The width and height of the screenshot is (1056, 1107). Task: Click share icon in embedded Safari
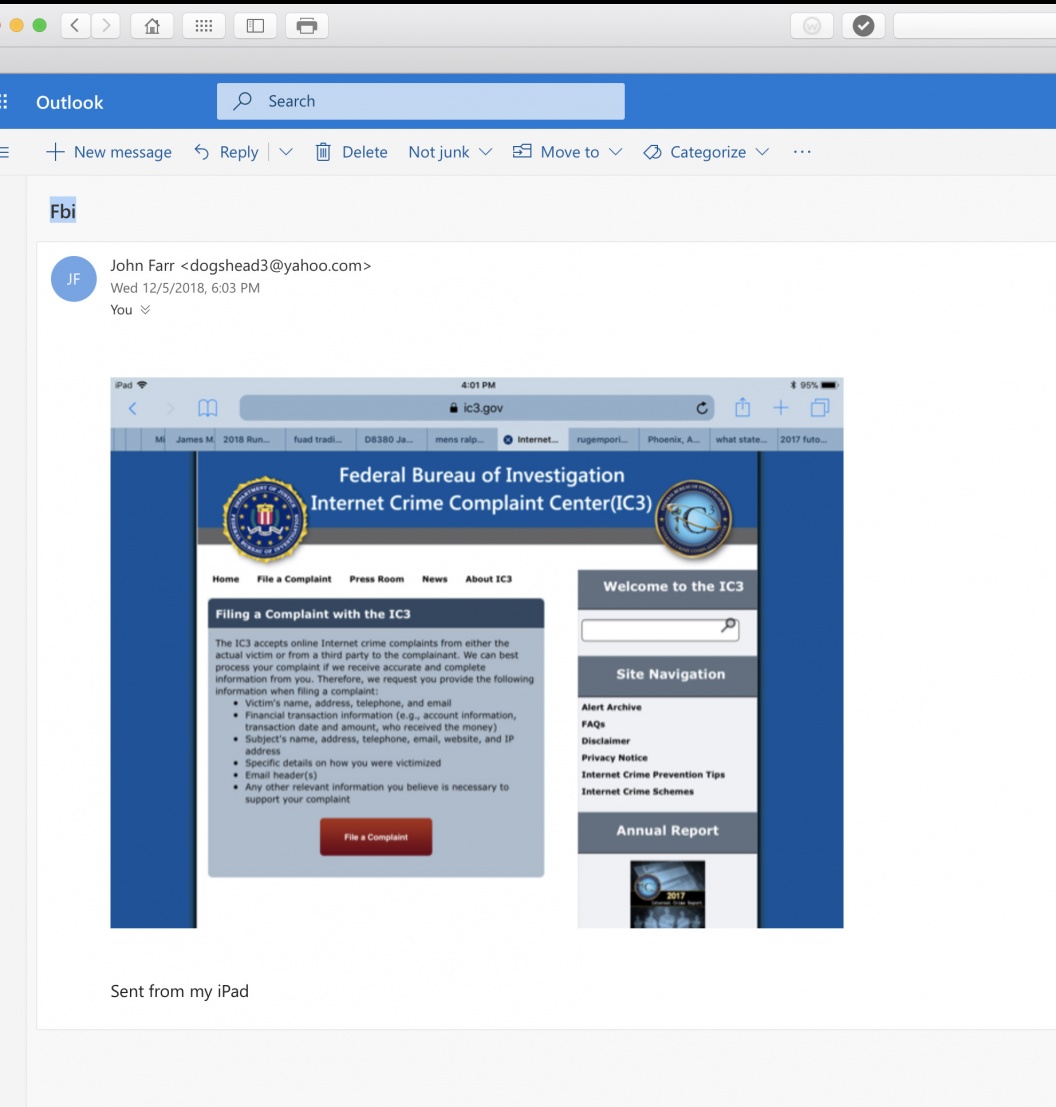tap(743, 407)
